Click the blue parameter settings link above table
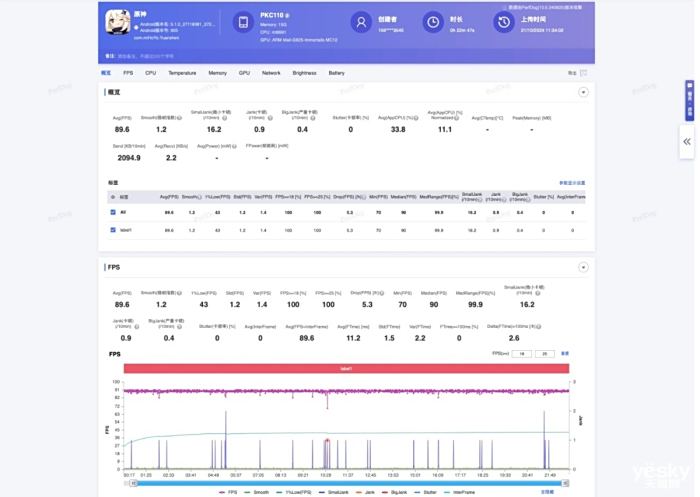 (572, 183)
